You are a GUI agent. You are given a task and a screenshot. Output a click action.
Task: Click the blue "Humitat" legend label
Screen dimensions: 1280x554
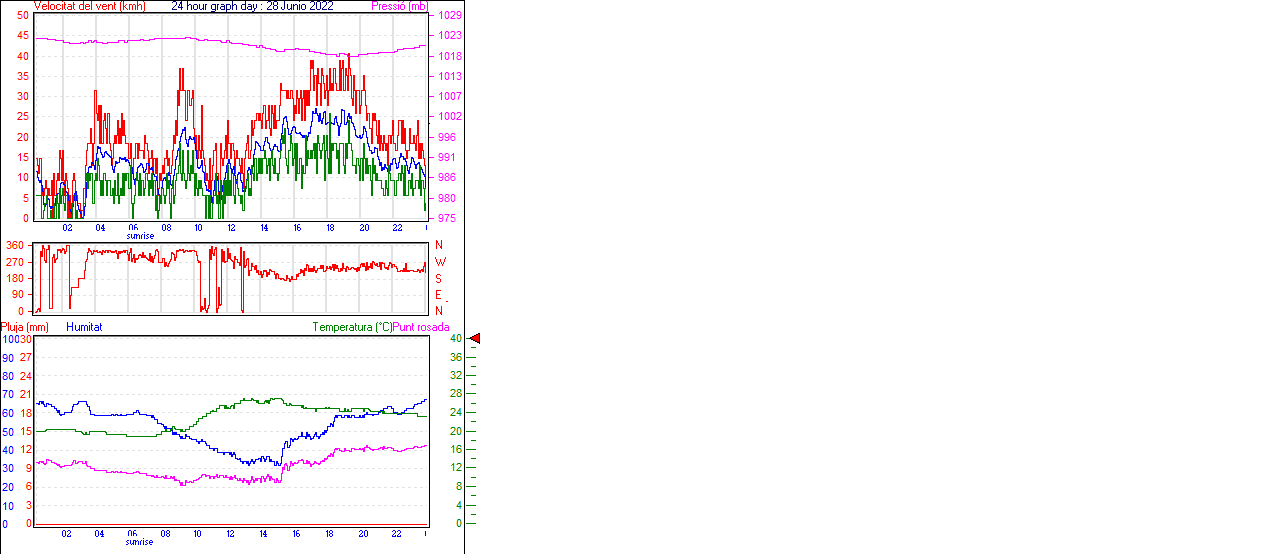84,327
